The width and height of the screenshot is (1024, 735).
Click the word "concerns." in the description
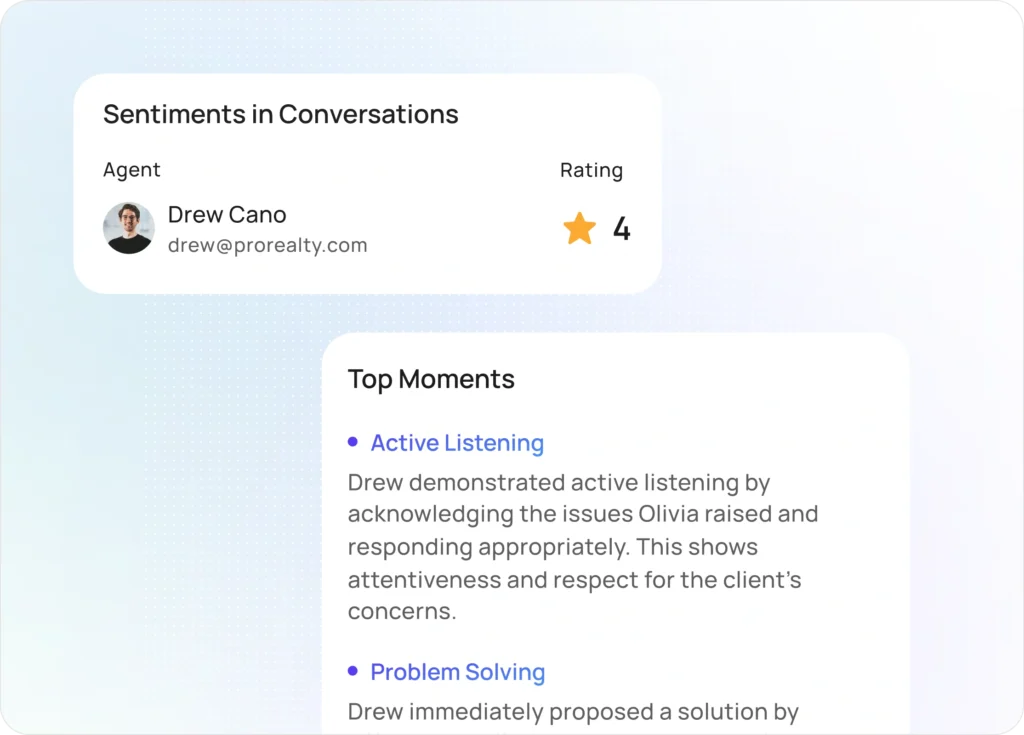(402, 612)
